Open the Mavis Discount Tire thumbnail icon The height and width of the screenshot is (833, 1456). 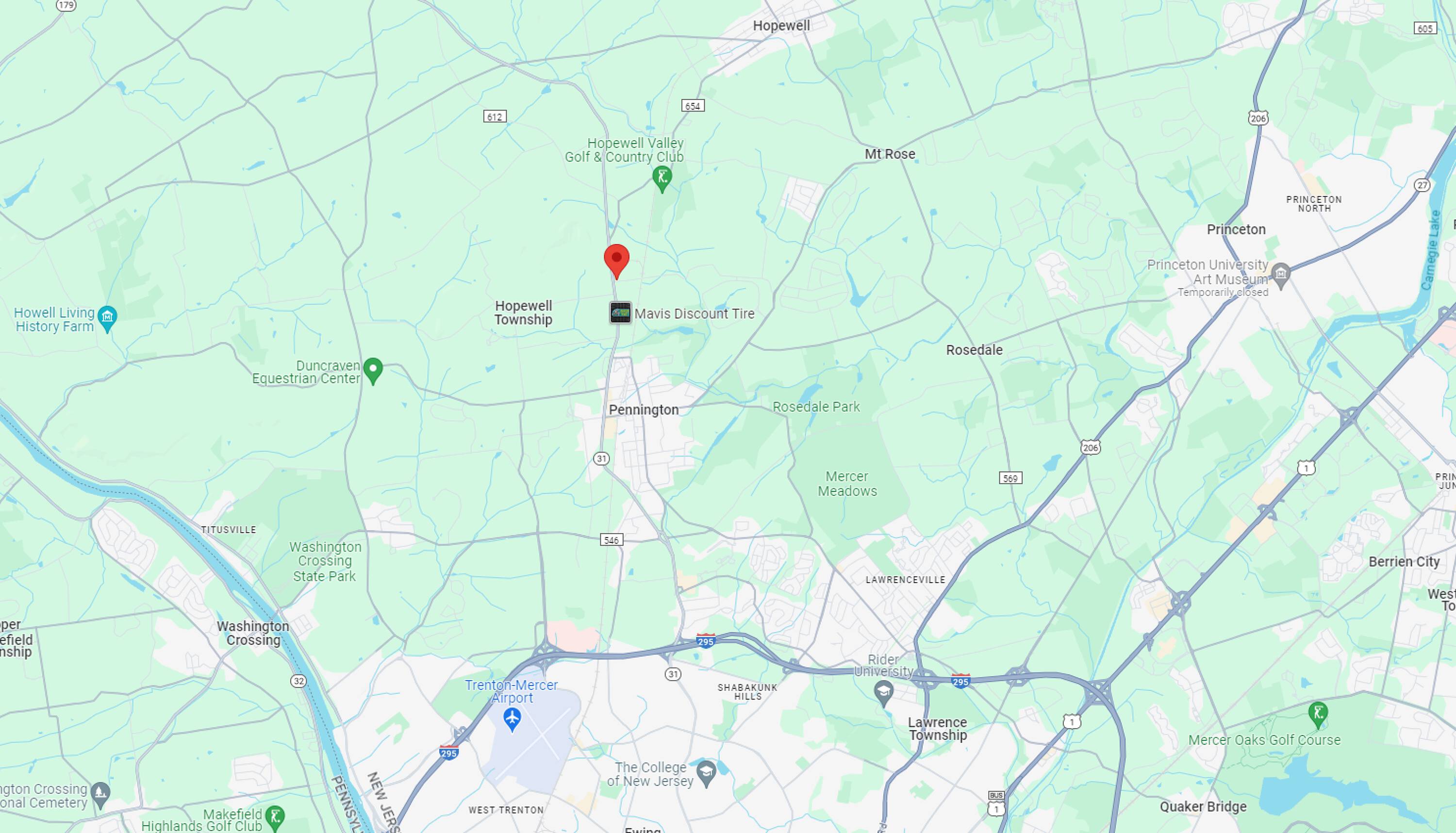[x=620, y=313]
